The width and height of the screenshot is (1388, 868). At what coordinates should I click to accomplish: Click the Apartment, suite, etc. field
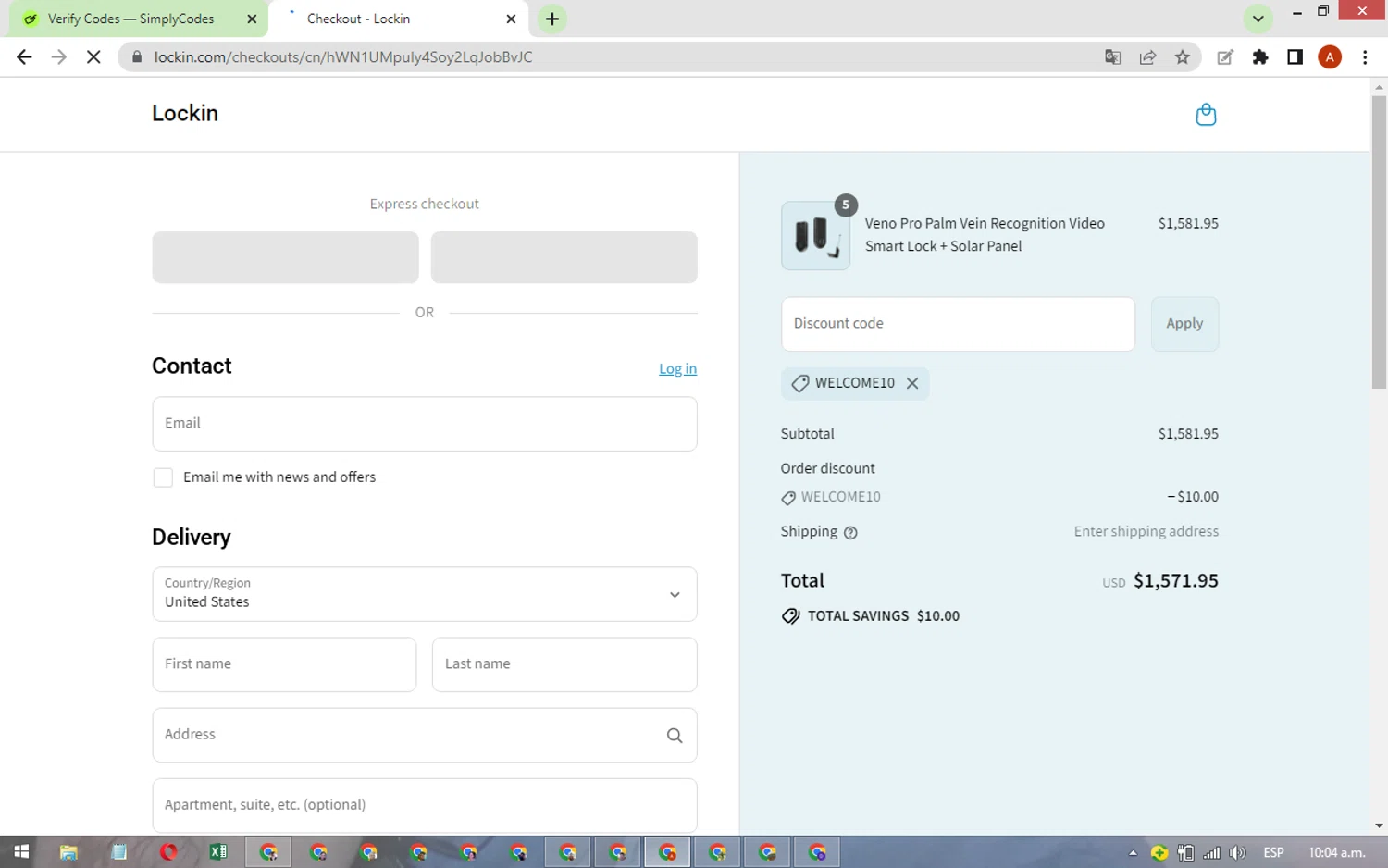(425, 805)
